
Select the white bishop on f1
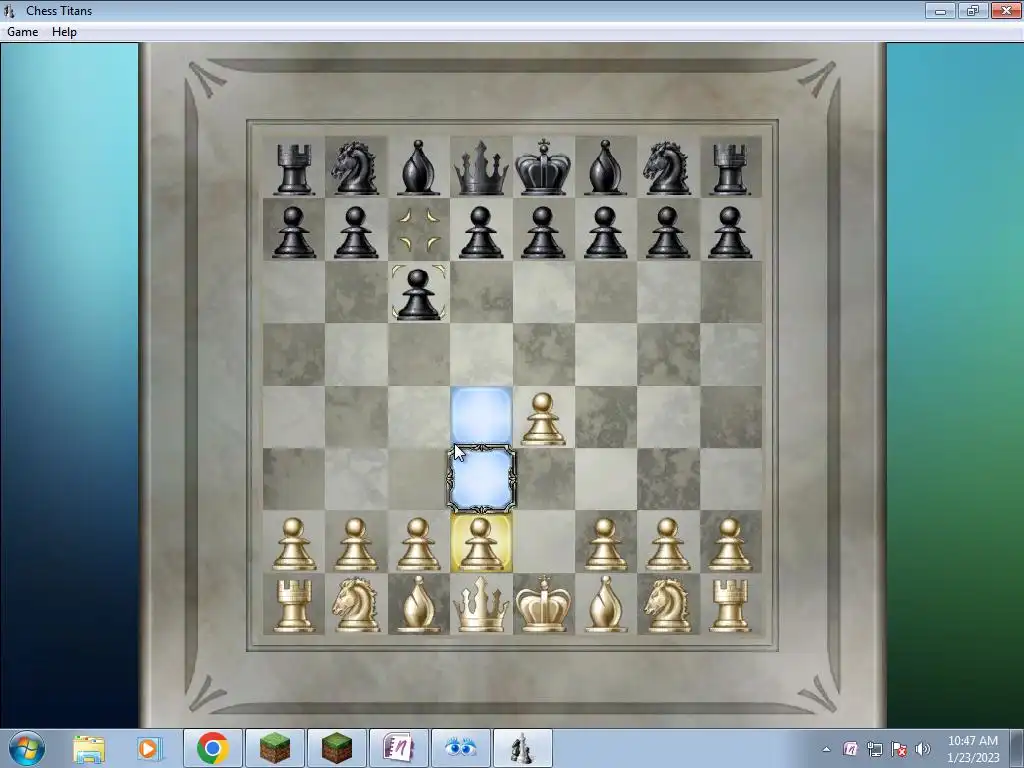pyautogui.click(x=605, y=605)
